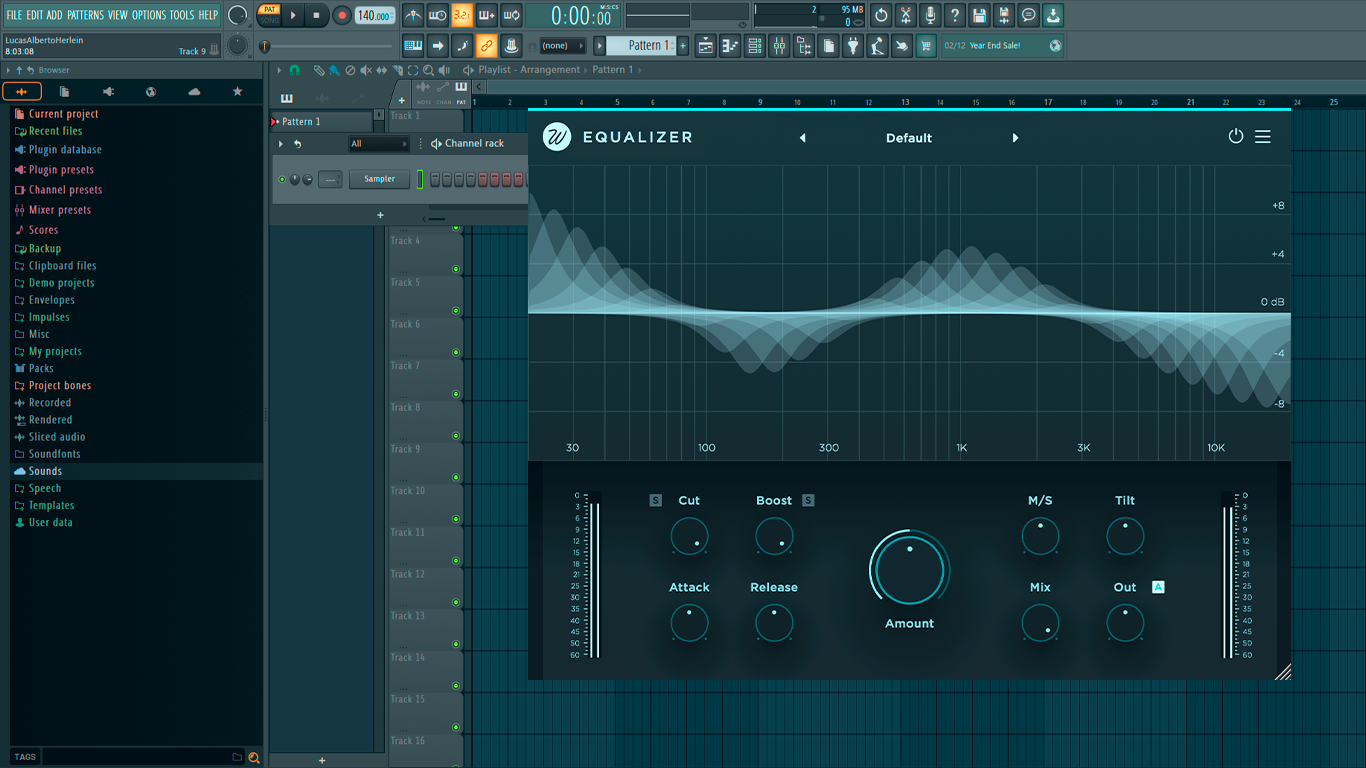Toggle Track 5 green mute dot
The image size is (1366, 768).
[456, 311]
